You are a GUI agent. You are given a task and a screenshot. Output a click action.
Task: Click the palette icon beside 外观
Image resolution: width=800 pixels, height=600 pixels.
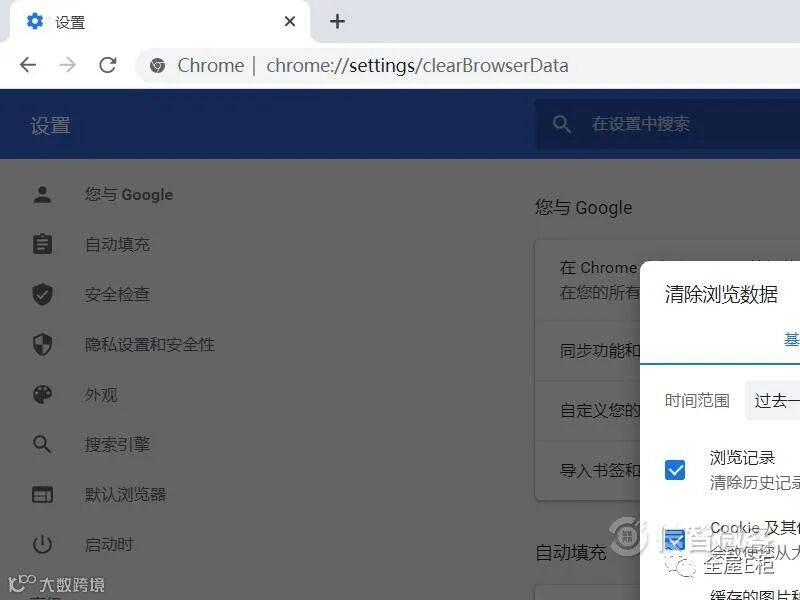pos(42,394)
